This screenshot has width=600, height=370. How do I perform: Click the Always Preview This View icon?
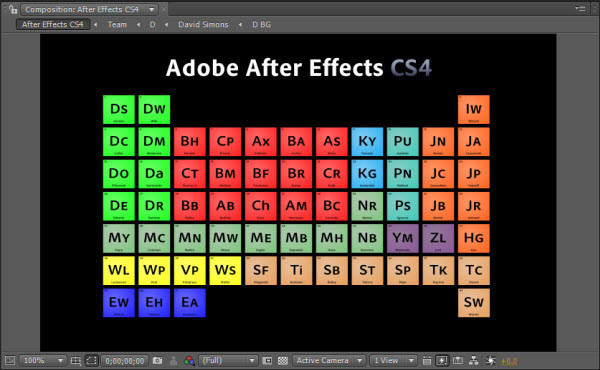pyautogui.click(x=10, y=360)
